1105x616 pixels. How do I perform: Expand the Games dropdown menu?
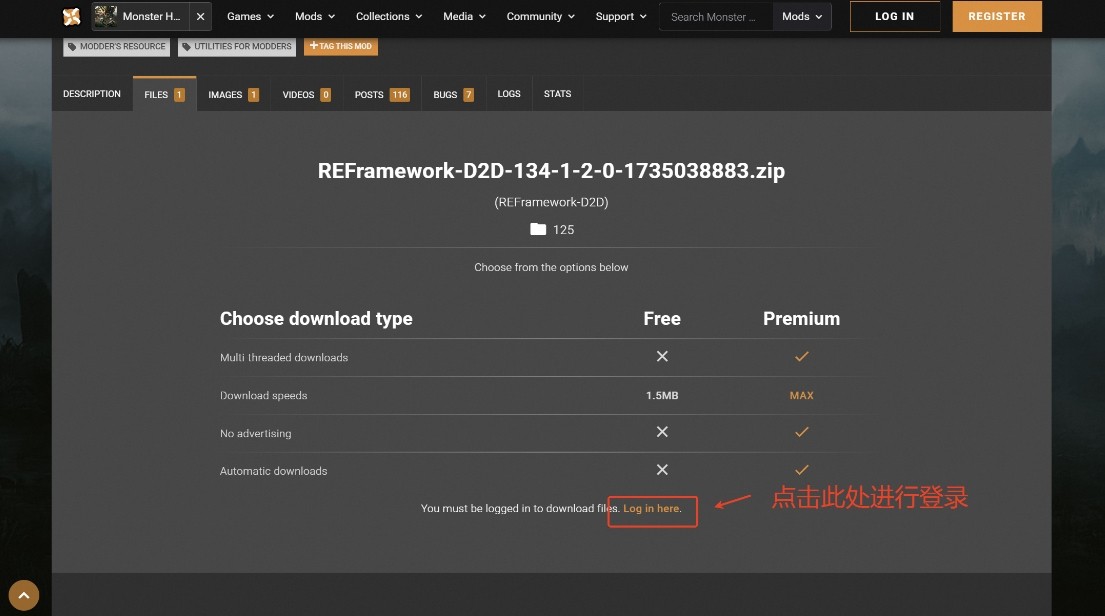[250, 17]
